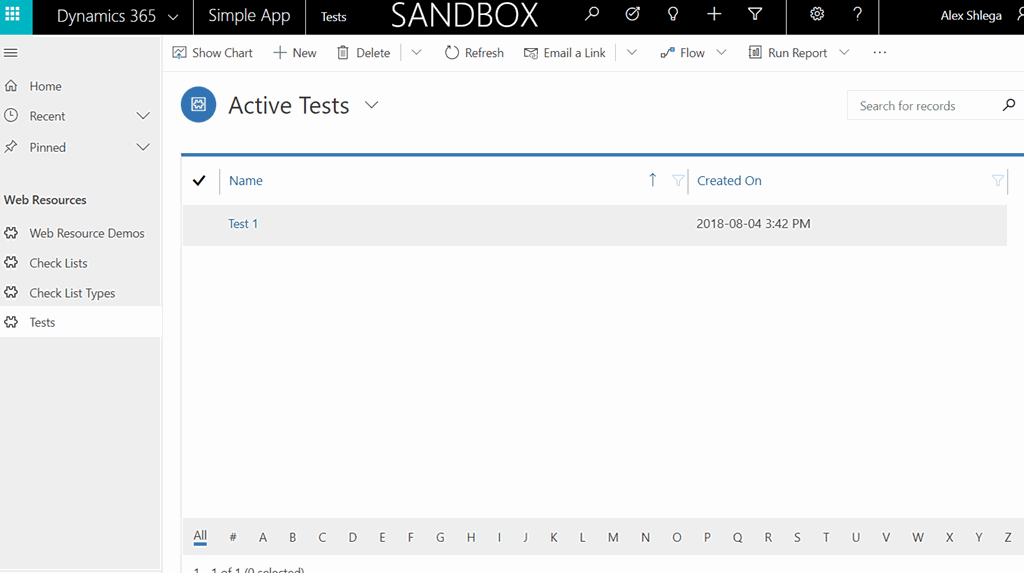Viewport: 1024px width, 573px height.
Task: Expand the Active Tests view selector
Action: point(372,105)
